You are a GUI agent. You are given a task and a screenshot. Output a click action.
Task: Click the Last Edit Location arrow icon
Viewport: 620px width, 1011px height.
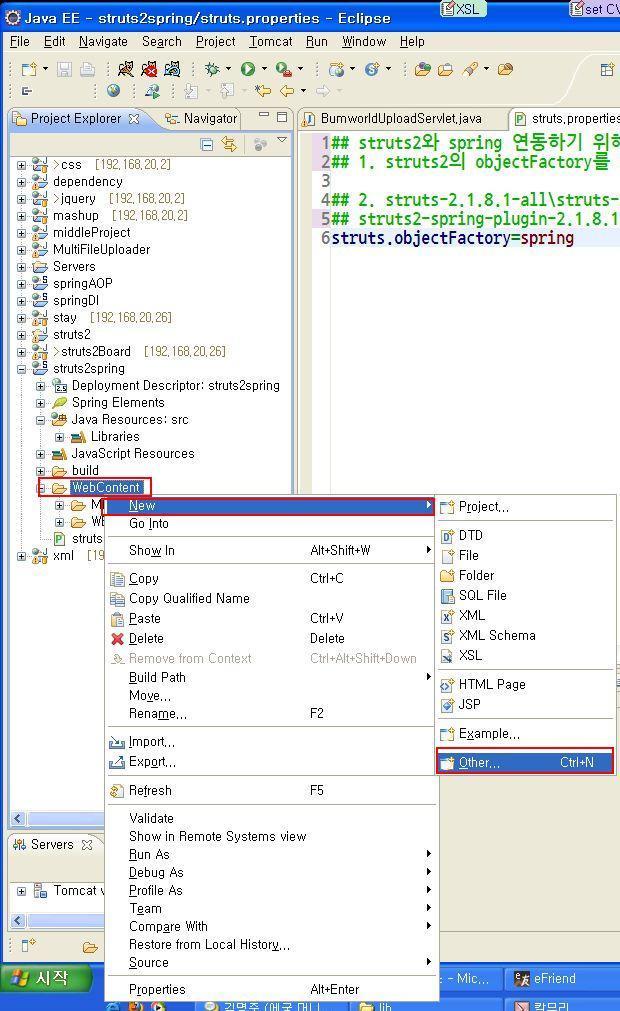pos(263,91)
